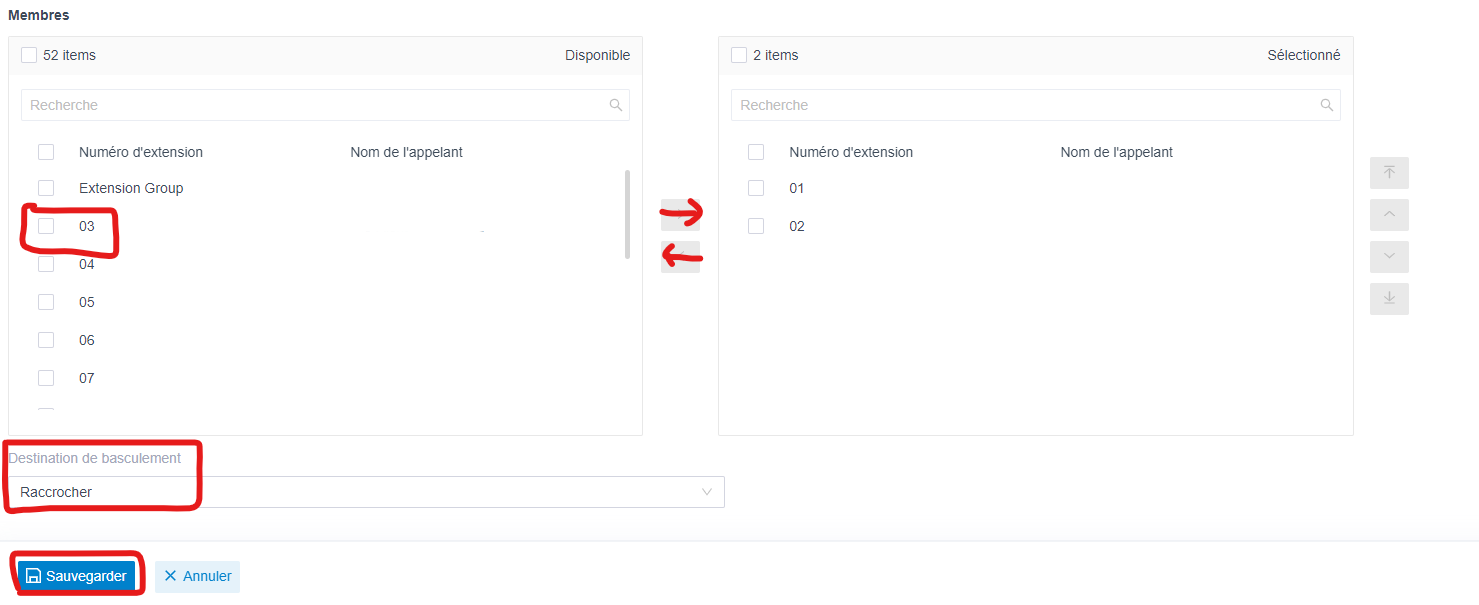
Task: Tick the Extension Group checkbox
Action: (x=46, y=188)
